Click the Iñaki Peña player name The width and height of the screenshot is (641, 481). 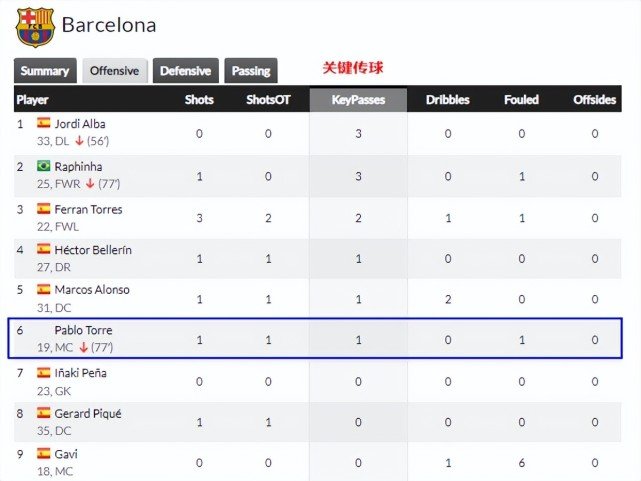click(81, 373)
